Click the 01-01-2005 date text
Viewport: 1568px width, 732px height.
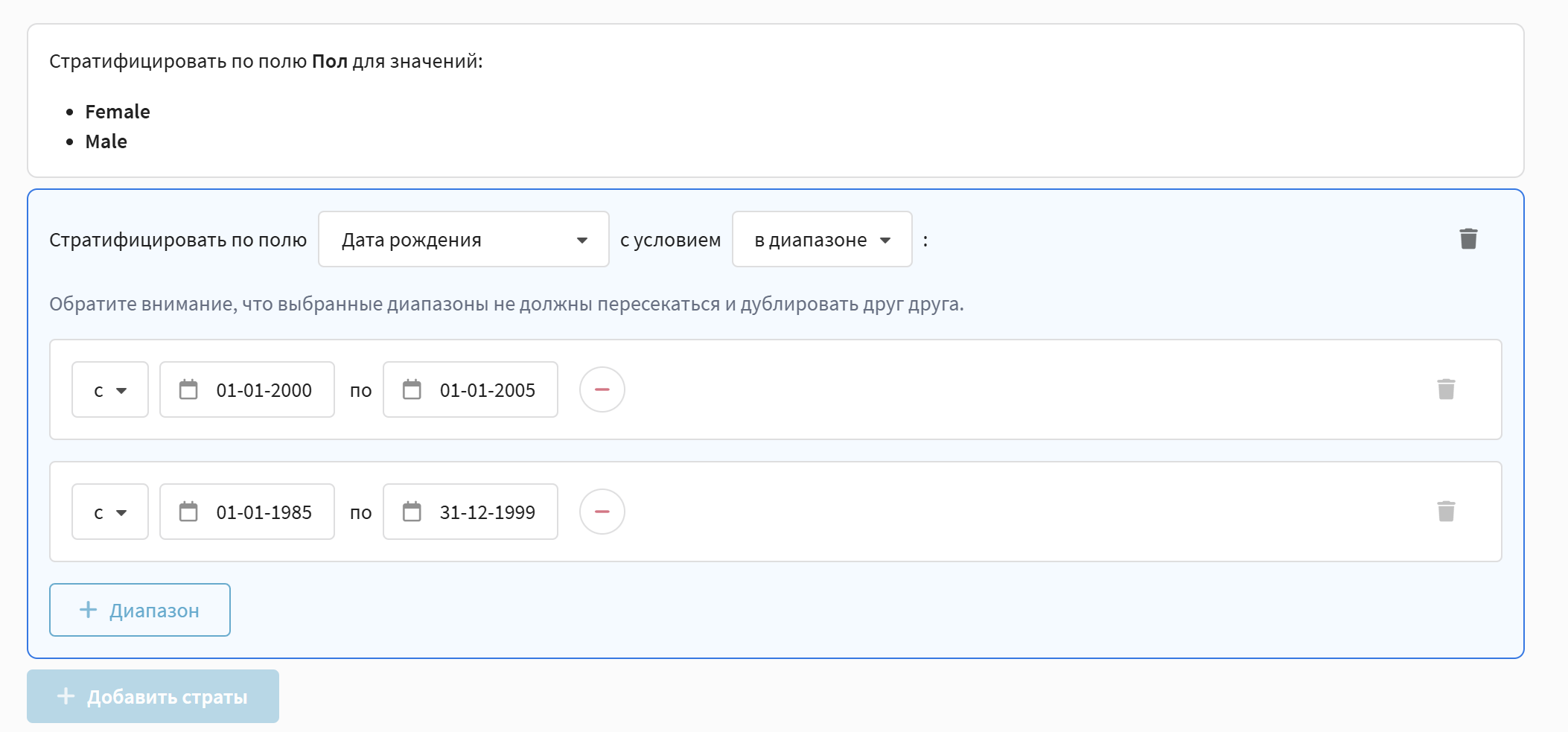[x=487, y=390]
